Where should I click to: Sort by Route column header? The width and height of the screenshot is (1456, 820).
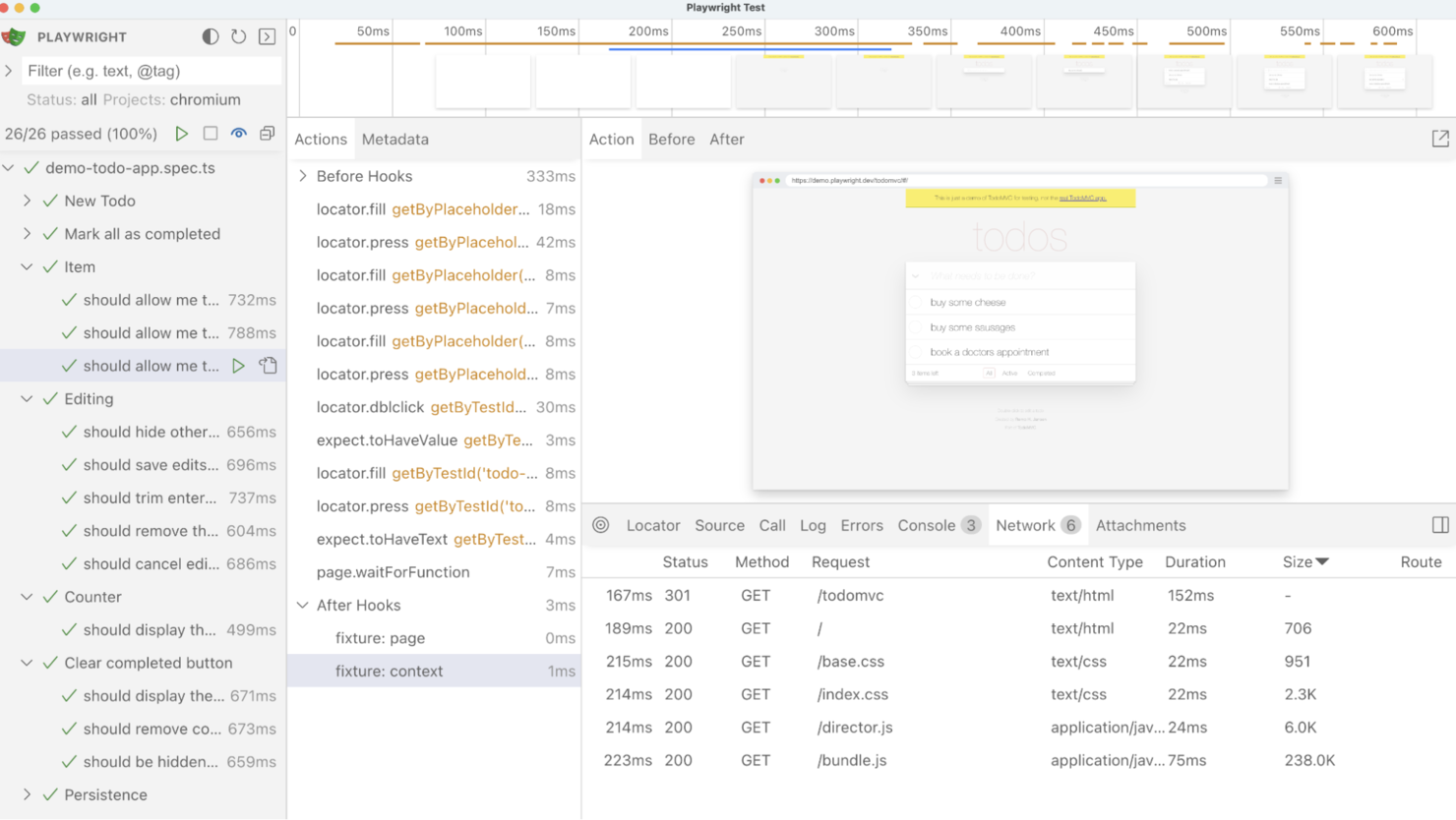coord(1421,561)
